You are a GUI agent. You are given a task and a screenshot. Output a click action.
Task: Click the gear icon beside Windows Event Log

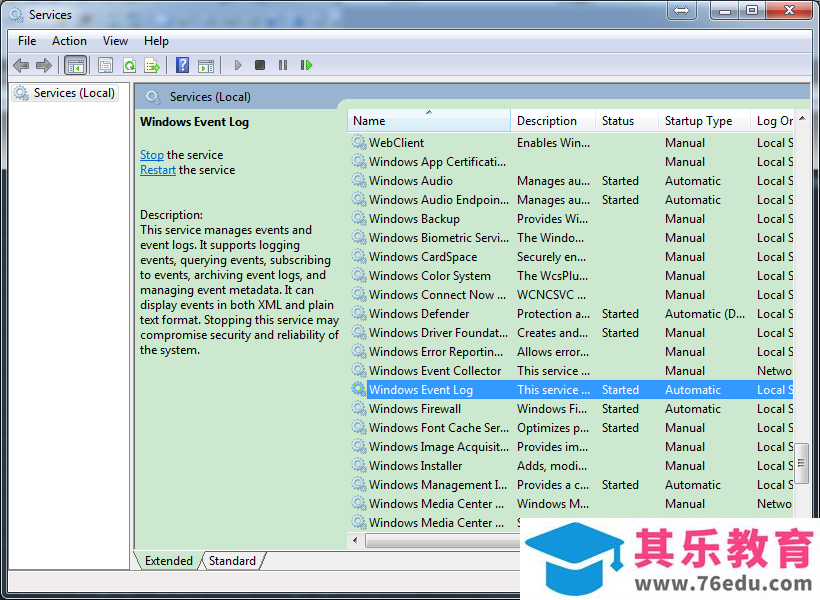tap(359, 389)
